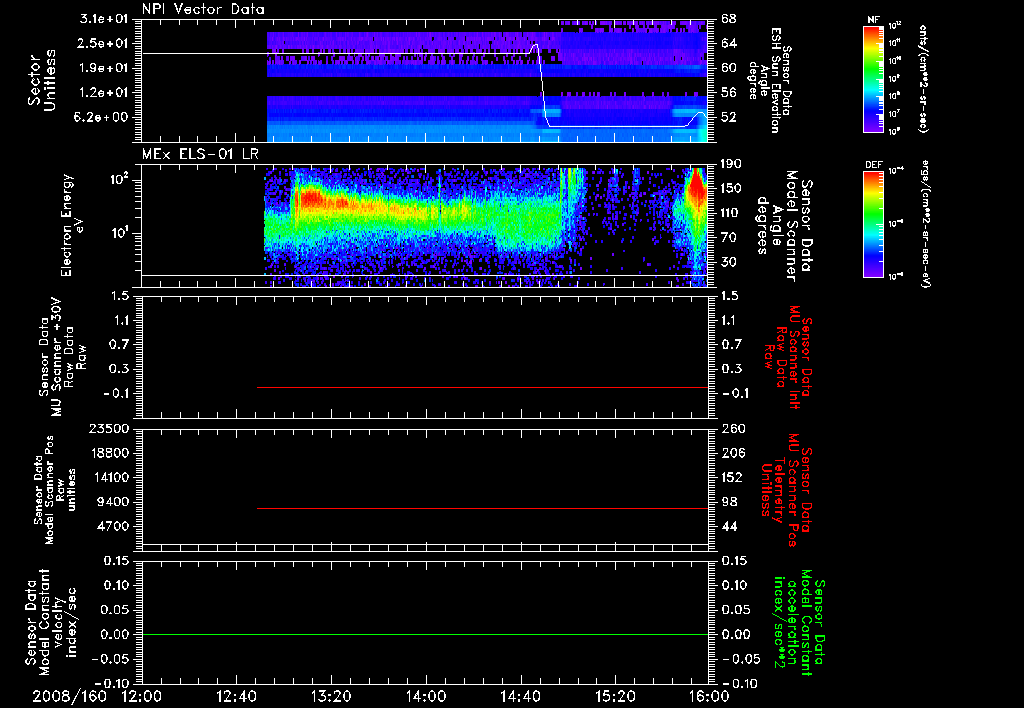
Task: Select the 'Sector Unitless' axis label
Action: [41, 80]
